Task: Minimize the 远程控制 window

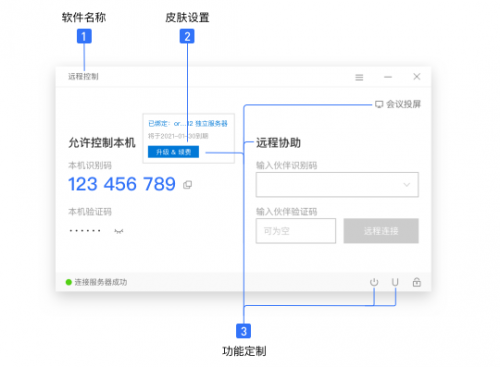Action: (x=388, y=77)
